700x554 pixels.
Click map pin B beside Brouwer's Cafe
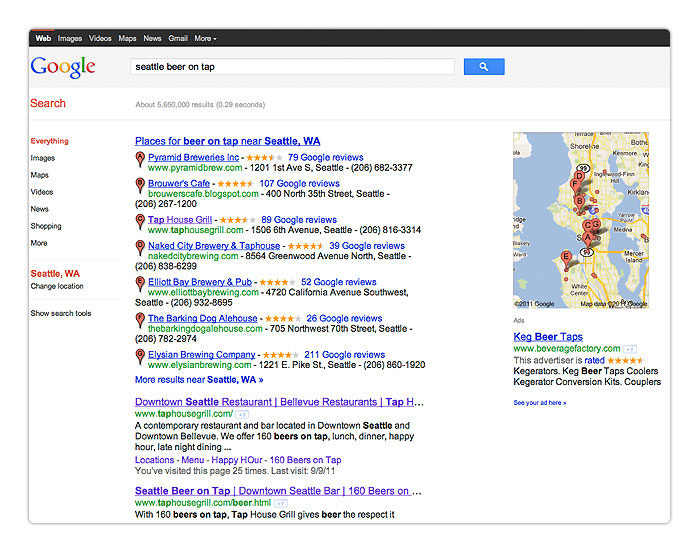[140, 184]
